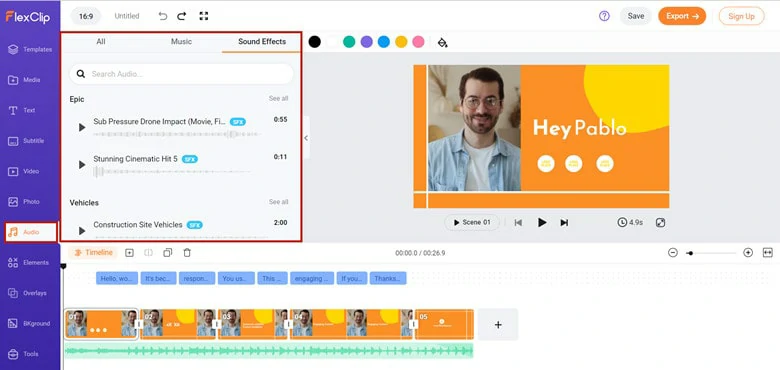The width and height of the screenshot is (780, 370).
Task: Select the 'Hello, wo...' subtitle clip
Action: [117, 278]
